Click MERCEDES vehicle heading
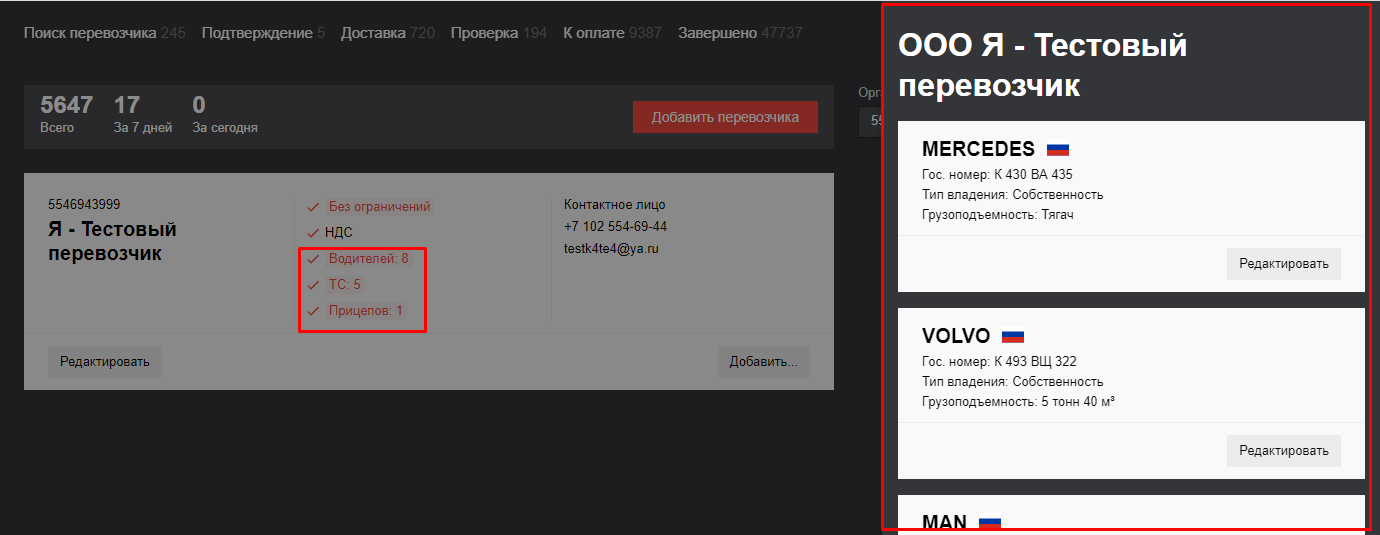The width and height of the screenshot is (1380, 535). [978, 149]
